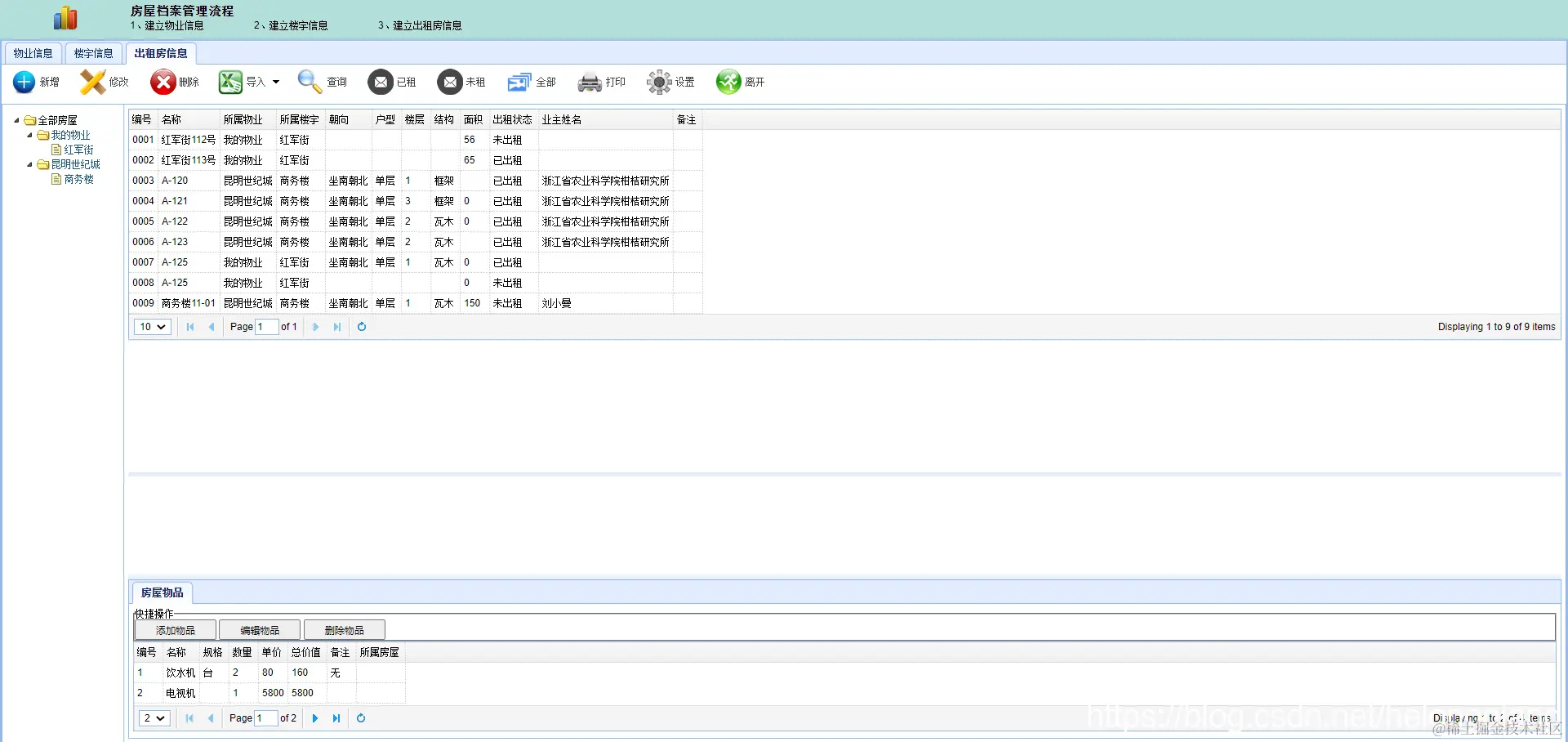Switch to the 楼宇信息 tab
Screen dimensions: 1568x742
click(93, 53)
